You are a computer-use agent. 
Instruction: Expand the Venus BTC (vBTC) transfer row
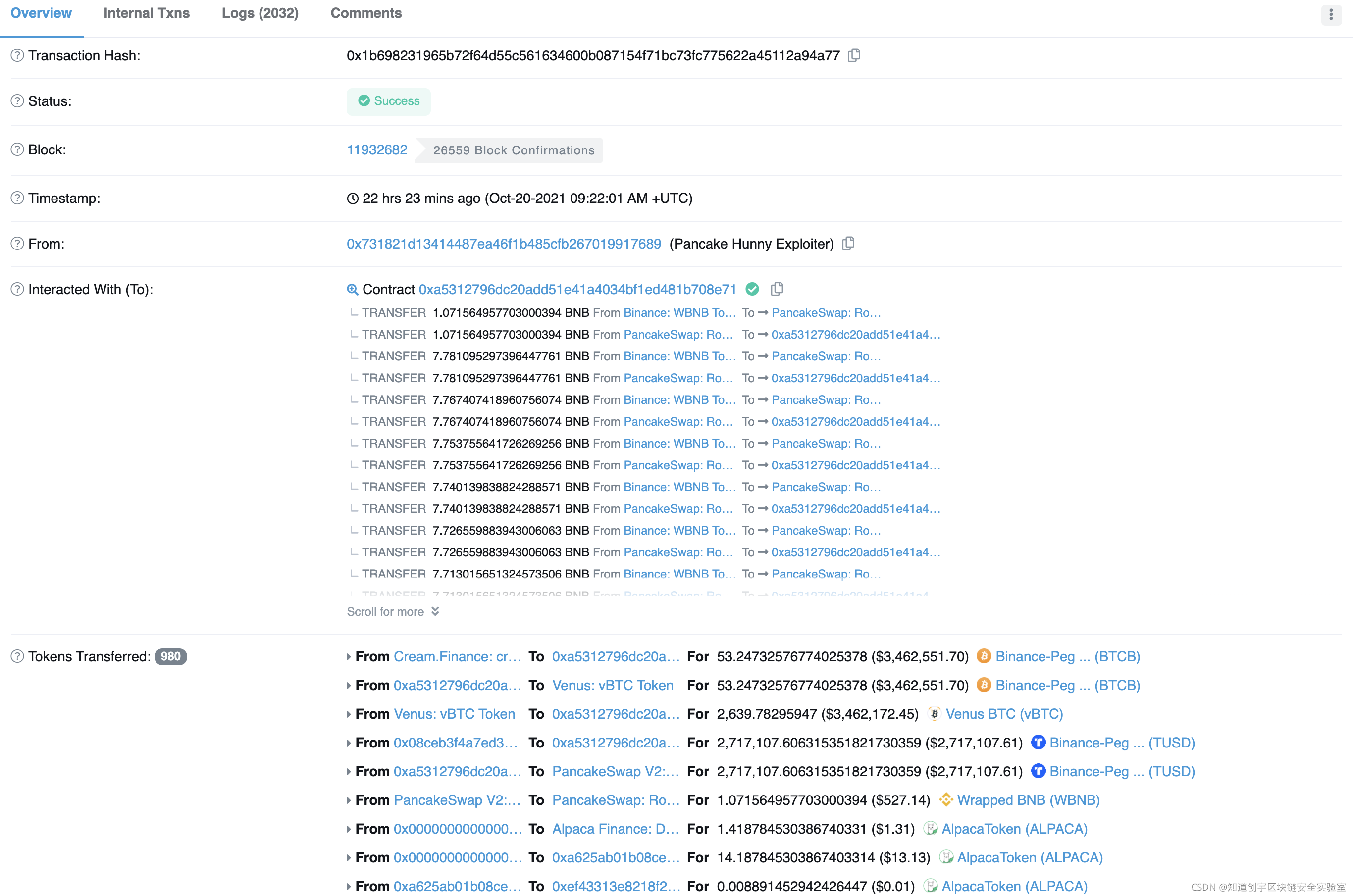point(349,714)
